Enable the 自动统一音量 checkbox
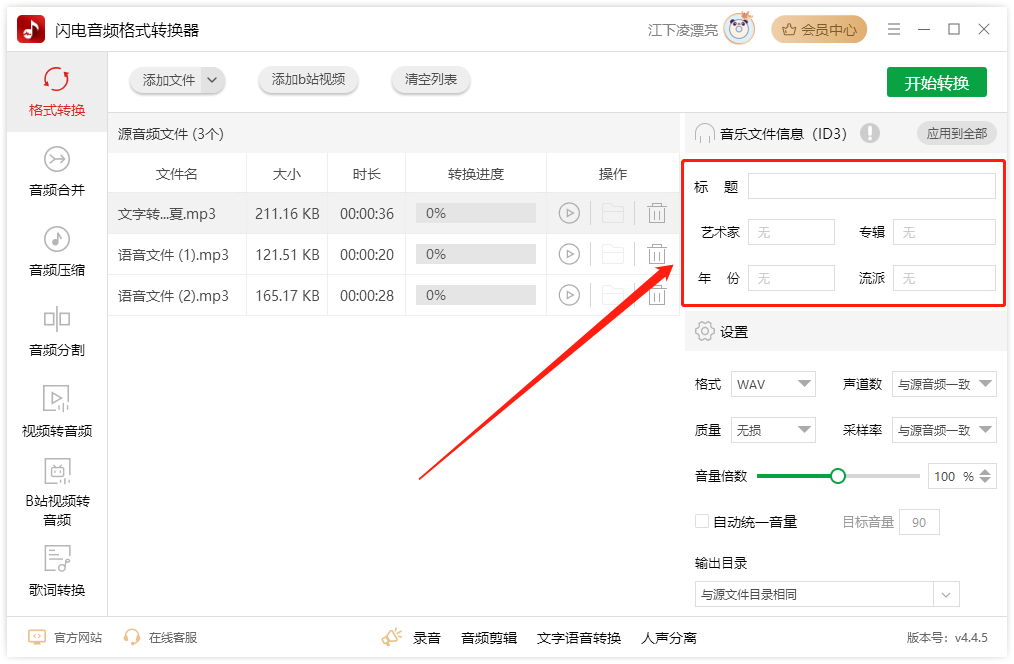 click(x=702, y=522)
